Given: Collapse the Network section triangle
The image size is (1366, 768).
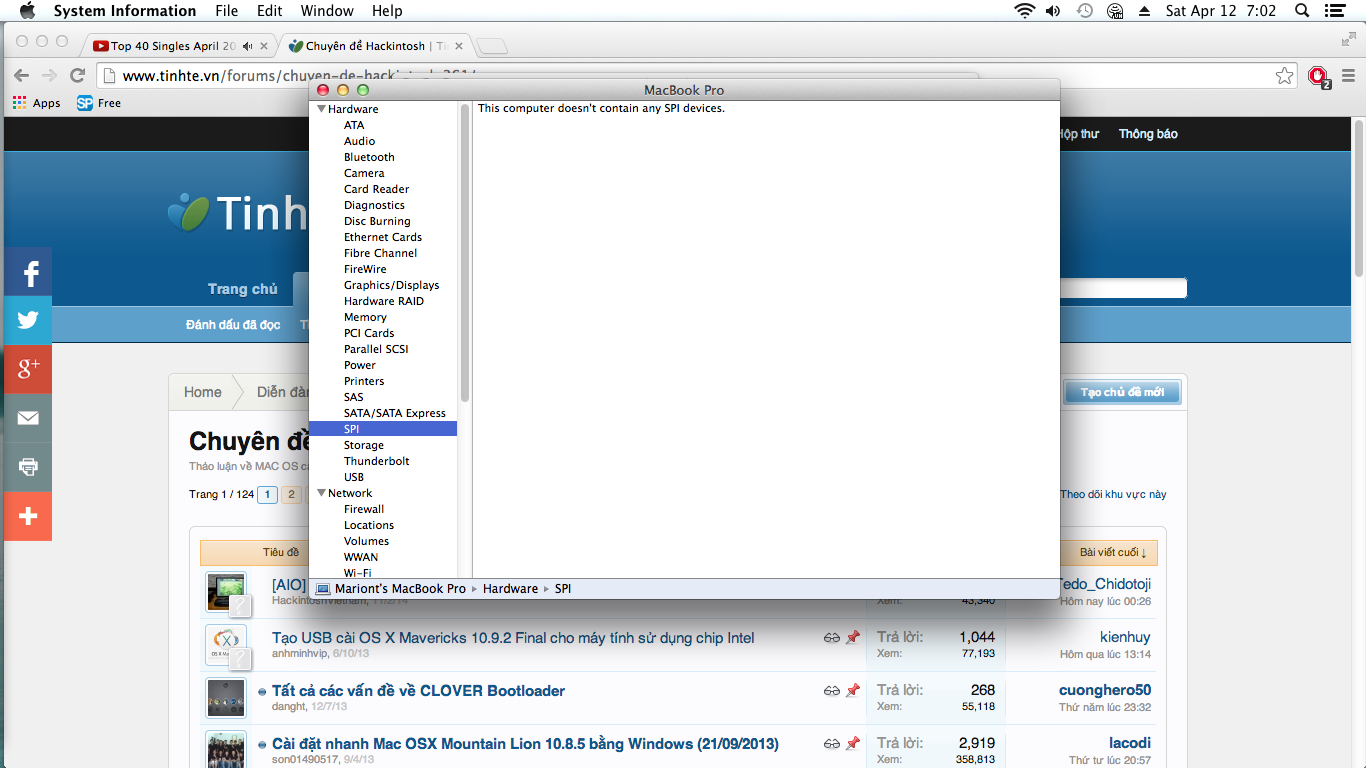Looking at the screenshot, I should (322, 493).
